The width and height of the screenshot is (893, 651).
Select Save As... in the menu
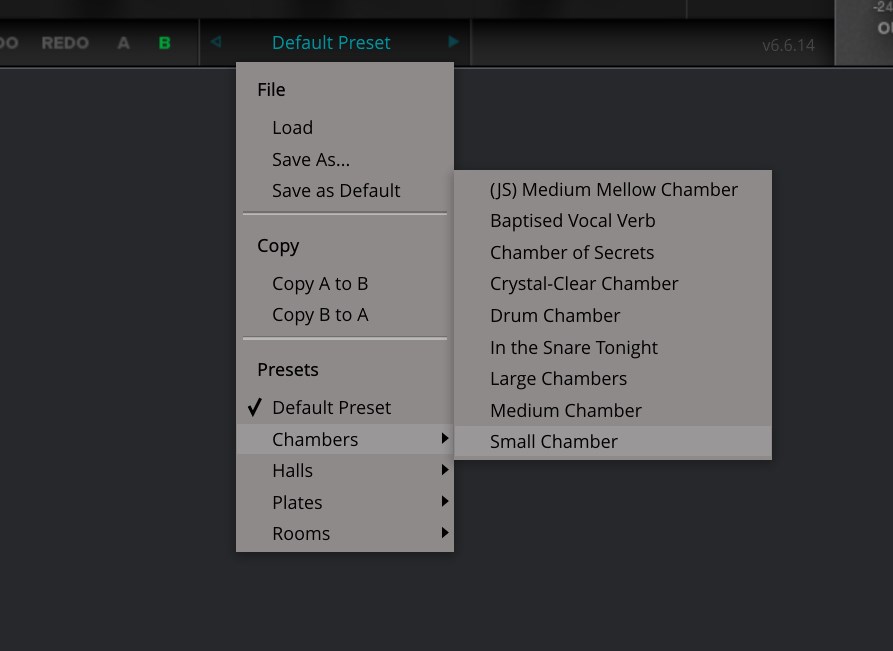311,159
